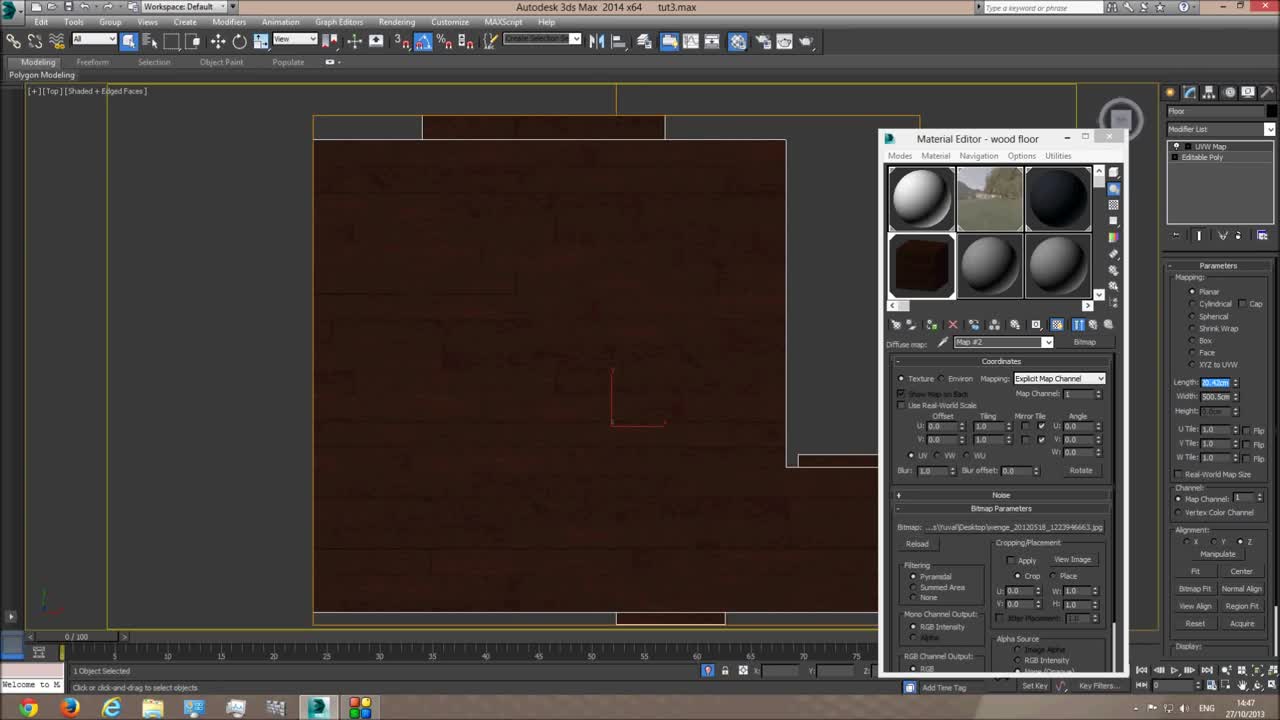Viewport: 1280px width, 720px height.
Task: Open Material Editor Navigation menu
Action: click(x=978, y=156)
